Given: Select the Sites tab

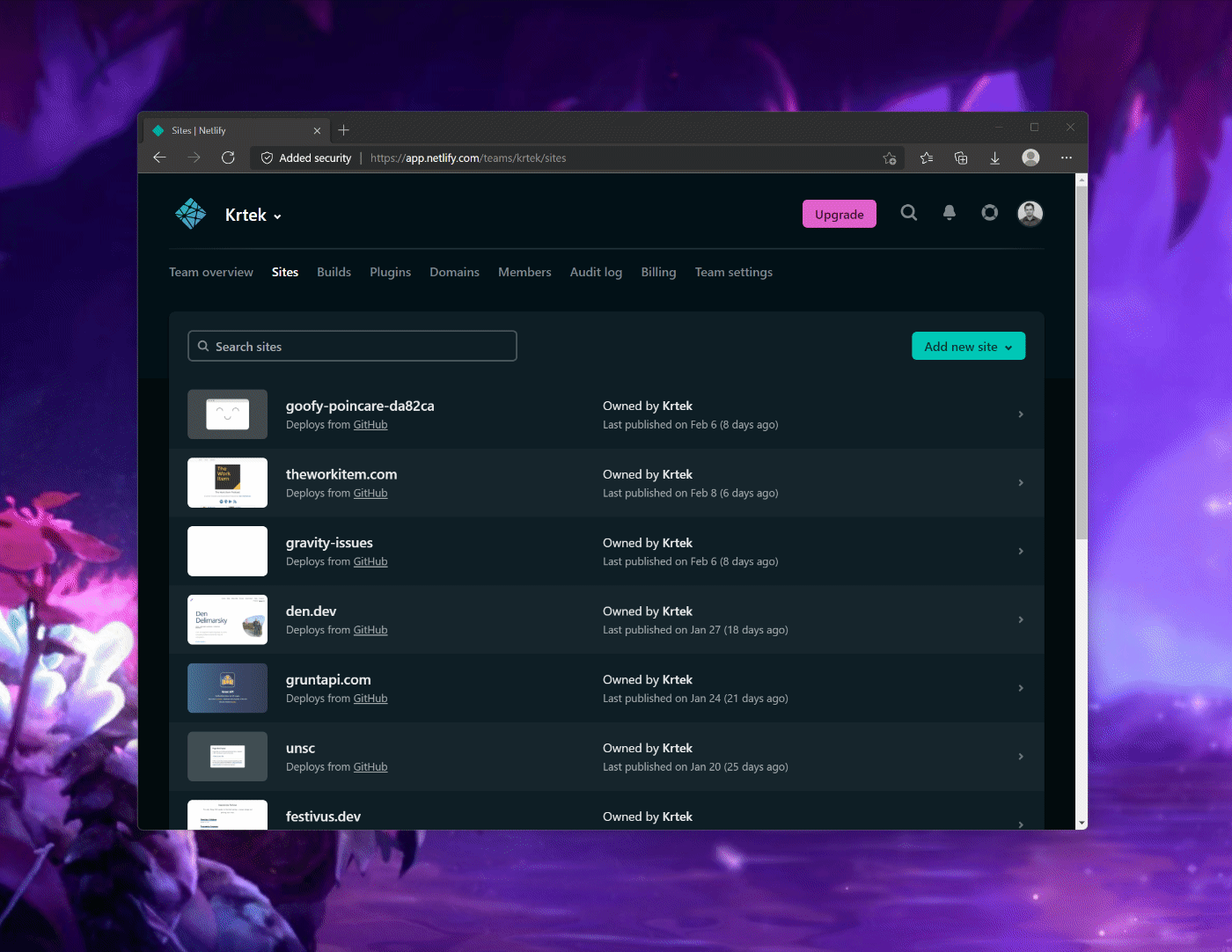Looking at the screenshot, I should click(285, 273).
